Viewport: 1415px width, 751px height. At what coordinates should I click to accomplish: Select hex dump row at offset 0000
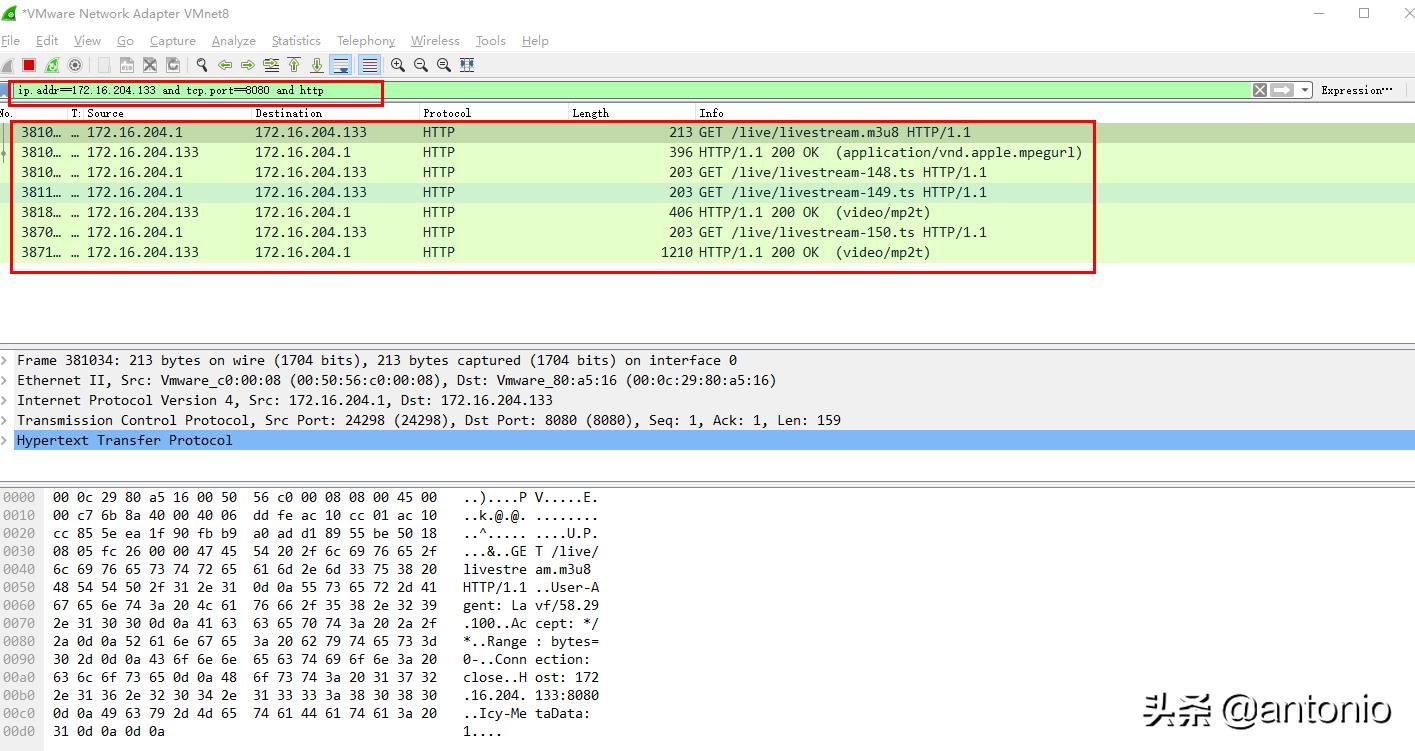click(x=300, y=497)
